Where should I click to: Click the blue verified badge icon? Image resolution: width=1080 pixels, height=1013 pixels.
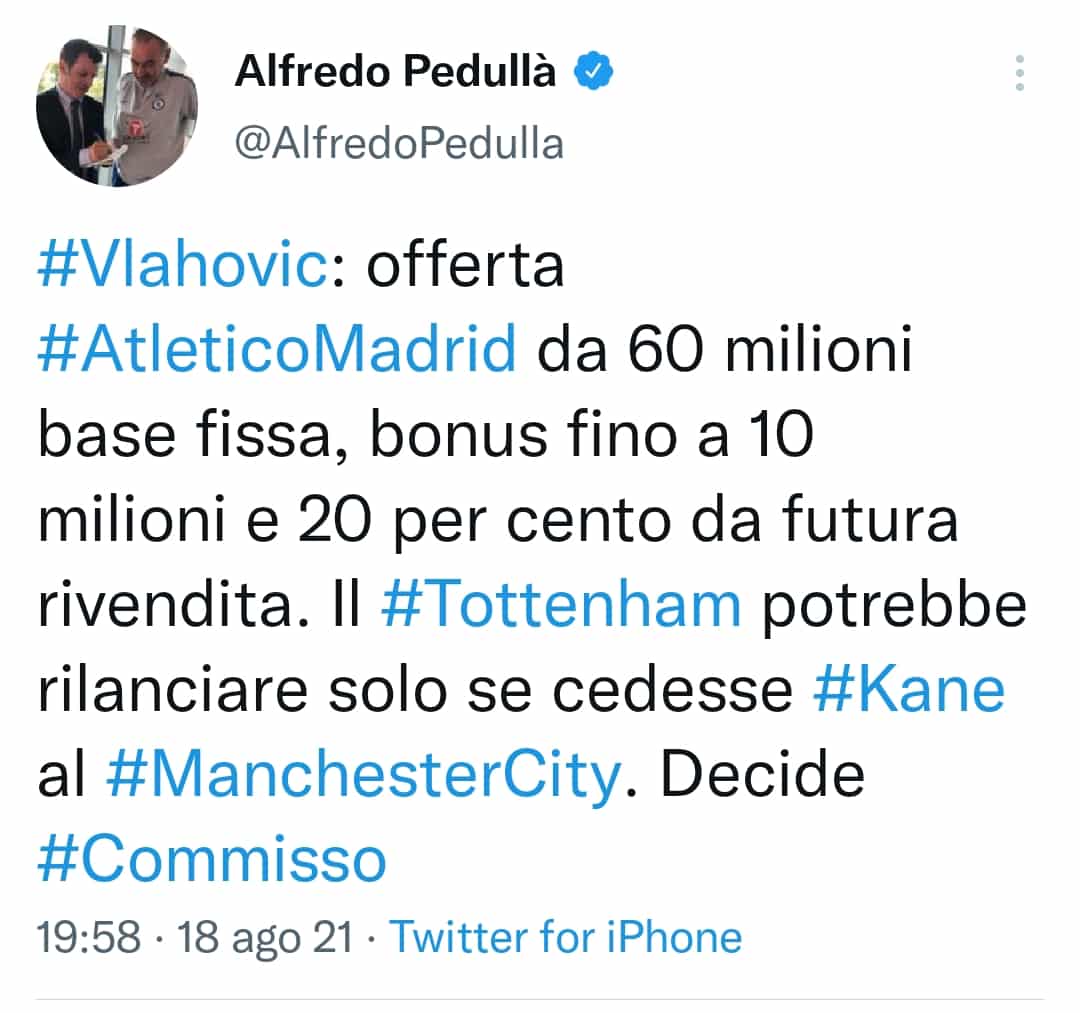click(595, 70)
